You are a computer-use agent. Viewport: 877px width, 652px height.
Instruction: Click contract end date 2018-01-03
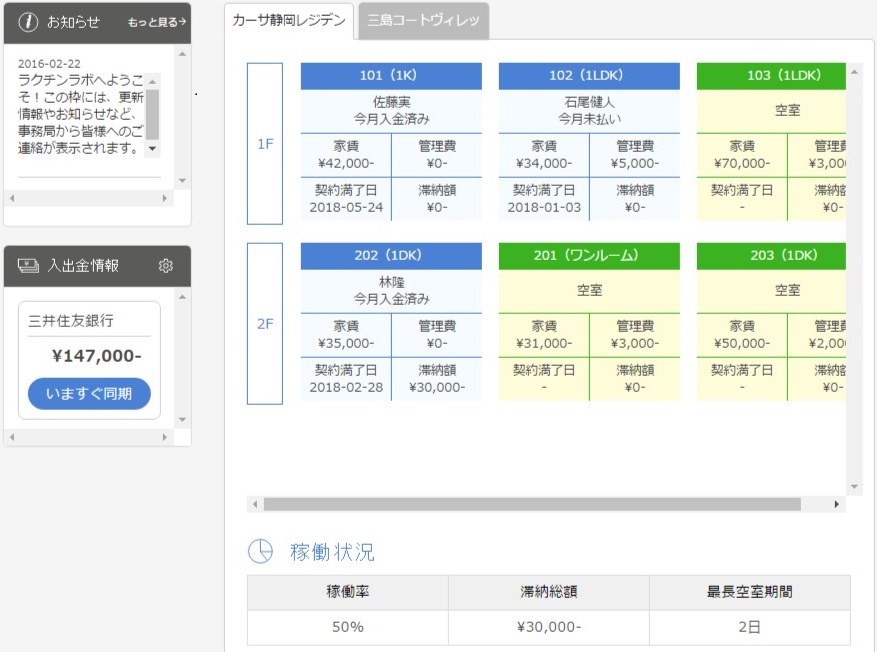pos(544,207)
